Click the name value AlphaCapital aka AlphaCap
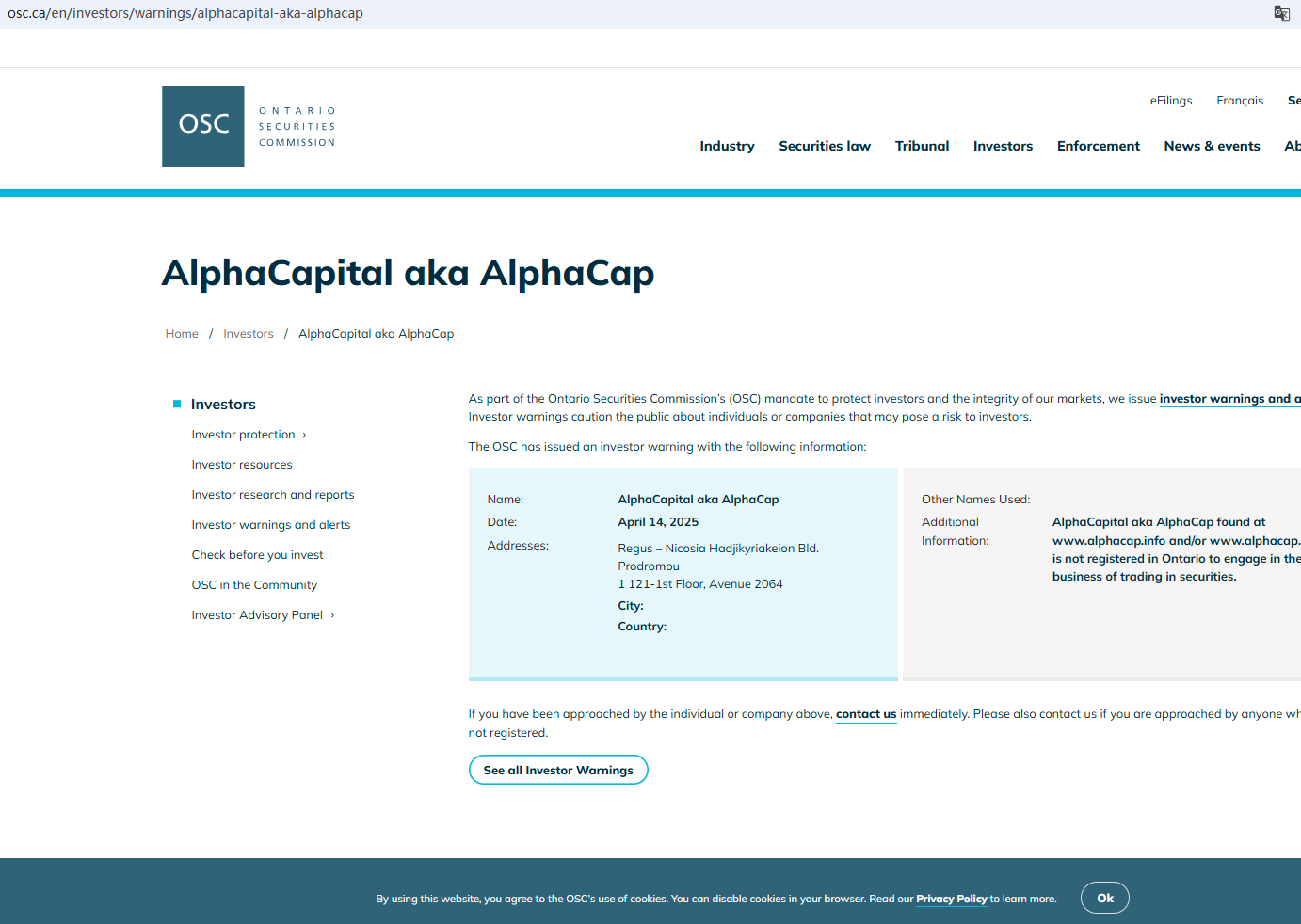1301x924 pixels. pos(699,500)
